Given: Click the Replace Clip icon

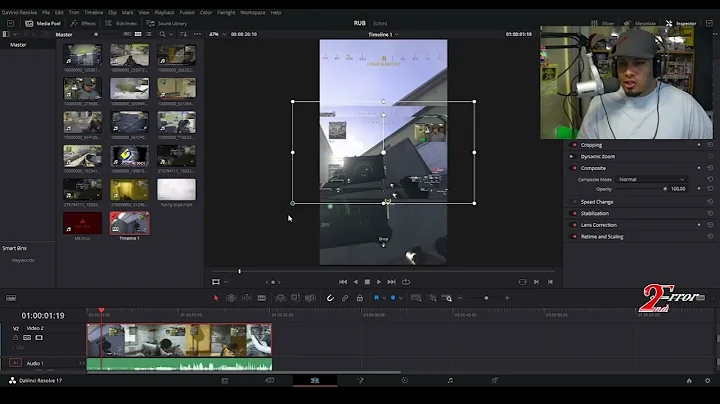Looking at the screenshot, I should (x=310, y=298).
